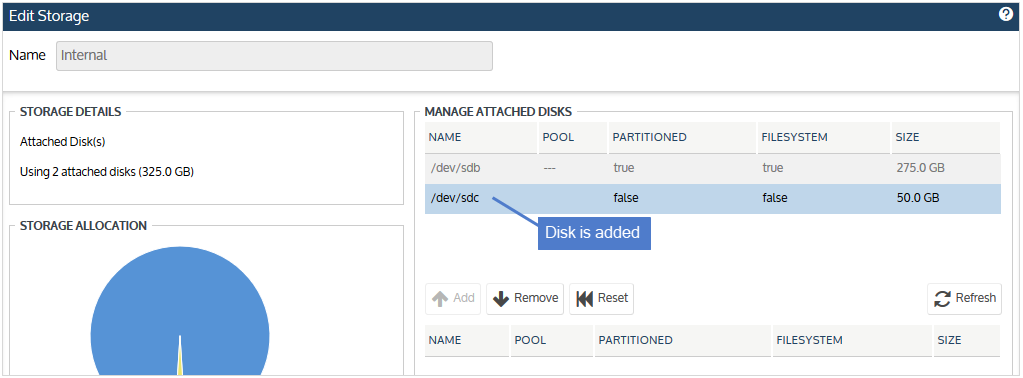Click the upper SIZE column header
The width and height of the screenshot is (1023, 378).
pyautogui.click(x=945, y=138)
